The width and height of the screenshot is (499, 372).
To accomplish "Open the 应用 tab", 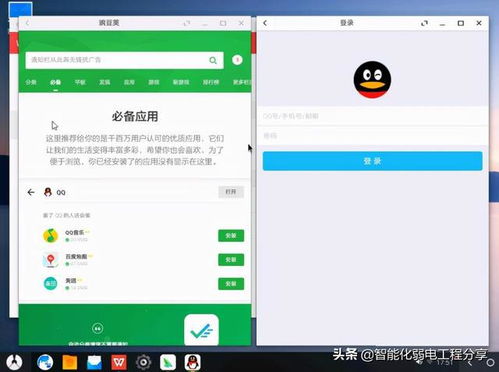I will tap(129, 82).
